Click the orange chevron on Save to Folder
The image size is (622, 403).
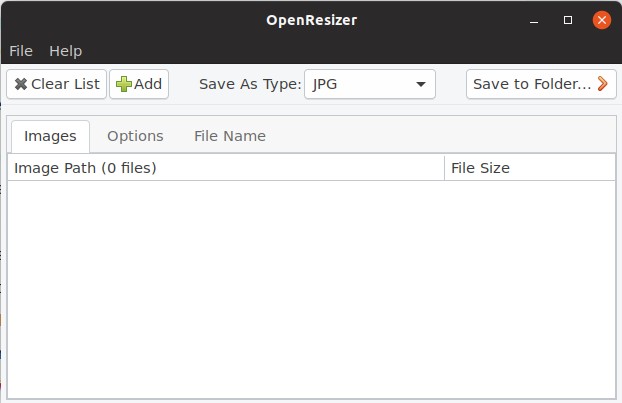[603, 84]
